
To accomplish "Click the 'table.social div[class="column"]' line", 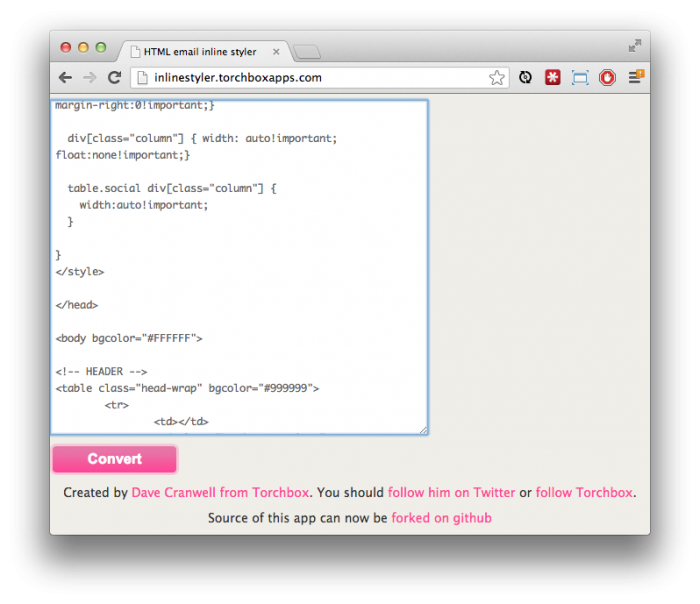I will pyautogui.click(x=172, y=188).
